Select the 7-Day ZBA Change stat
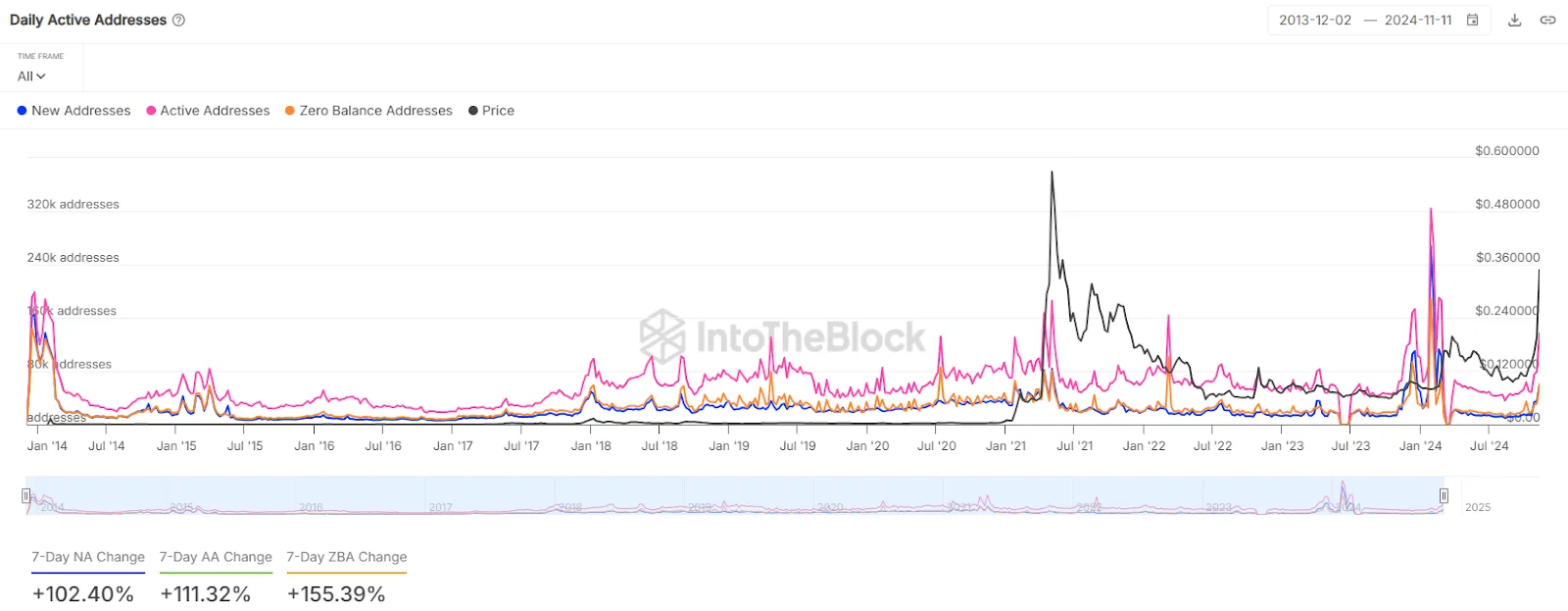The height and width of the screenshot is (611, 1568). 345,557
